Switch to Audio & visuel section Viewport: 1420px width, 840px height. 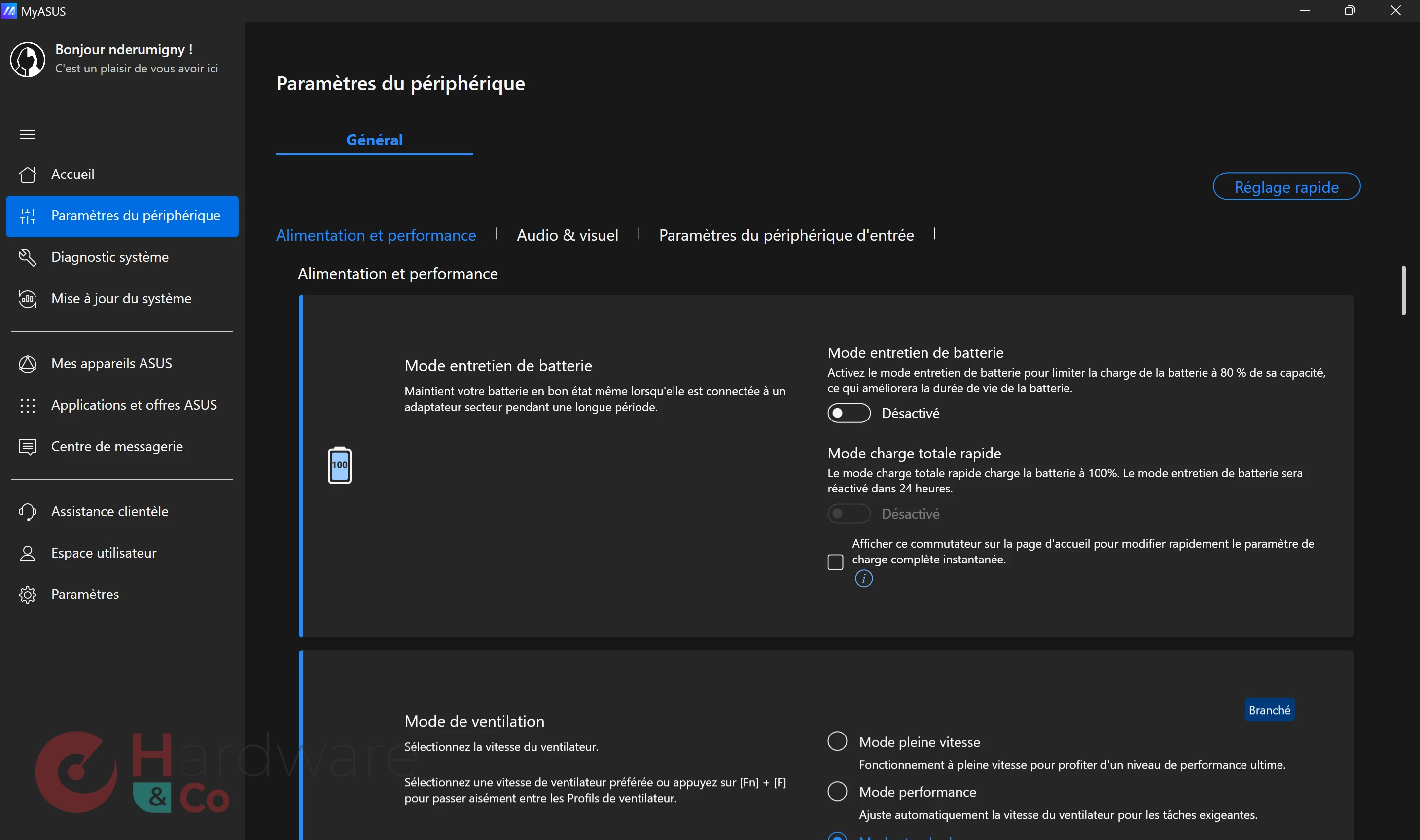[x=567, y=235]
